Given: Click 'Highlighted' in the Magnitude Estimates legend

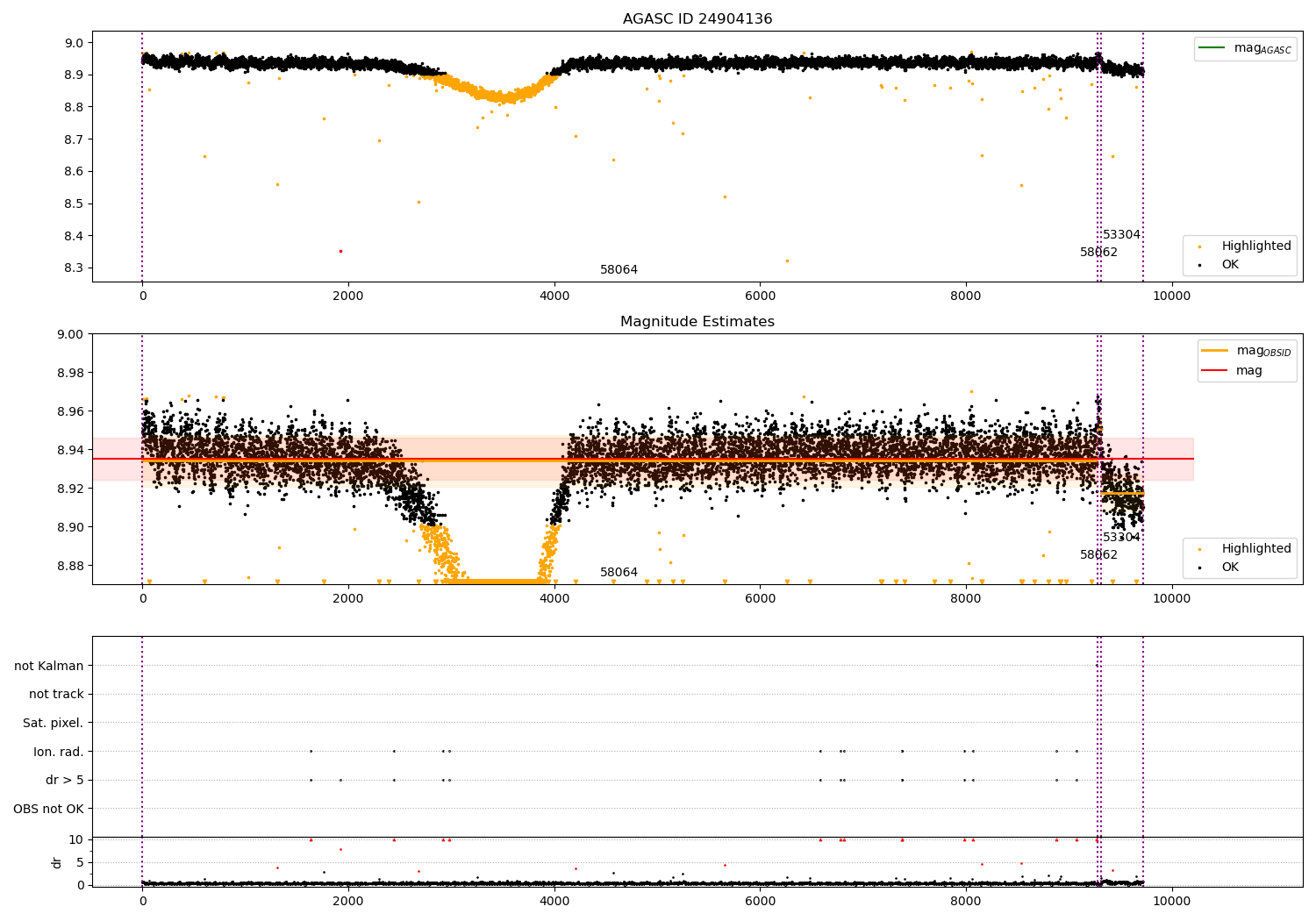Looking at the screenshot, I should pyautogui.click(x=1255, y=549).
